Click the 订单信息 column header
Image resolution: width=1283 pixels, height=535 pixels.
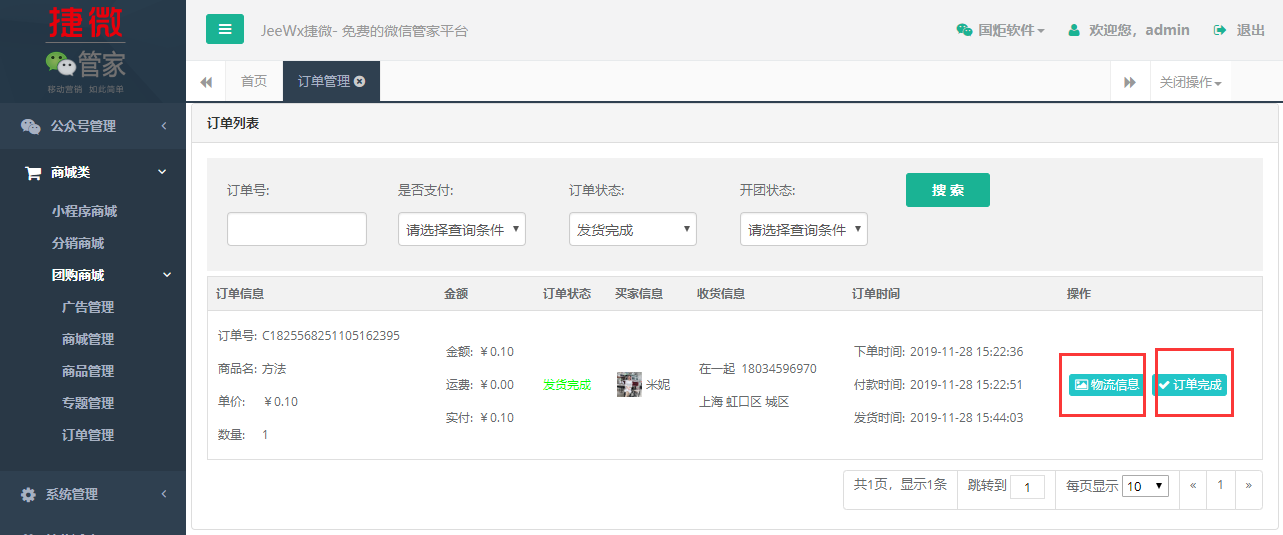click(x=240, y=294)
